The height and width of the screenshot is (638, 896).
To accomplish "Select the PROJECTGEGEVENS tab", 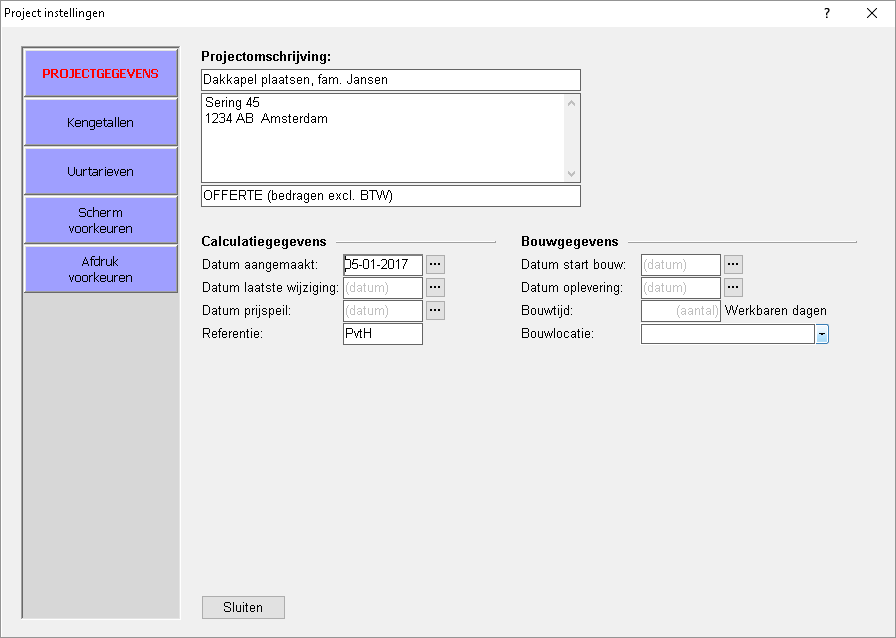I will [100, 74].
